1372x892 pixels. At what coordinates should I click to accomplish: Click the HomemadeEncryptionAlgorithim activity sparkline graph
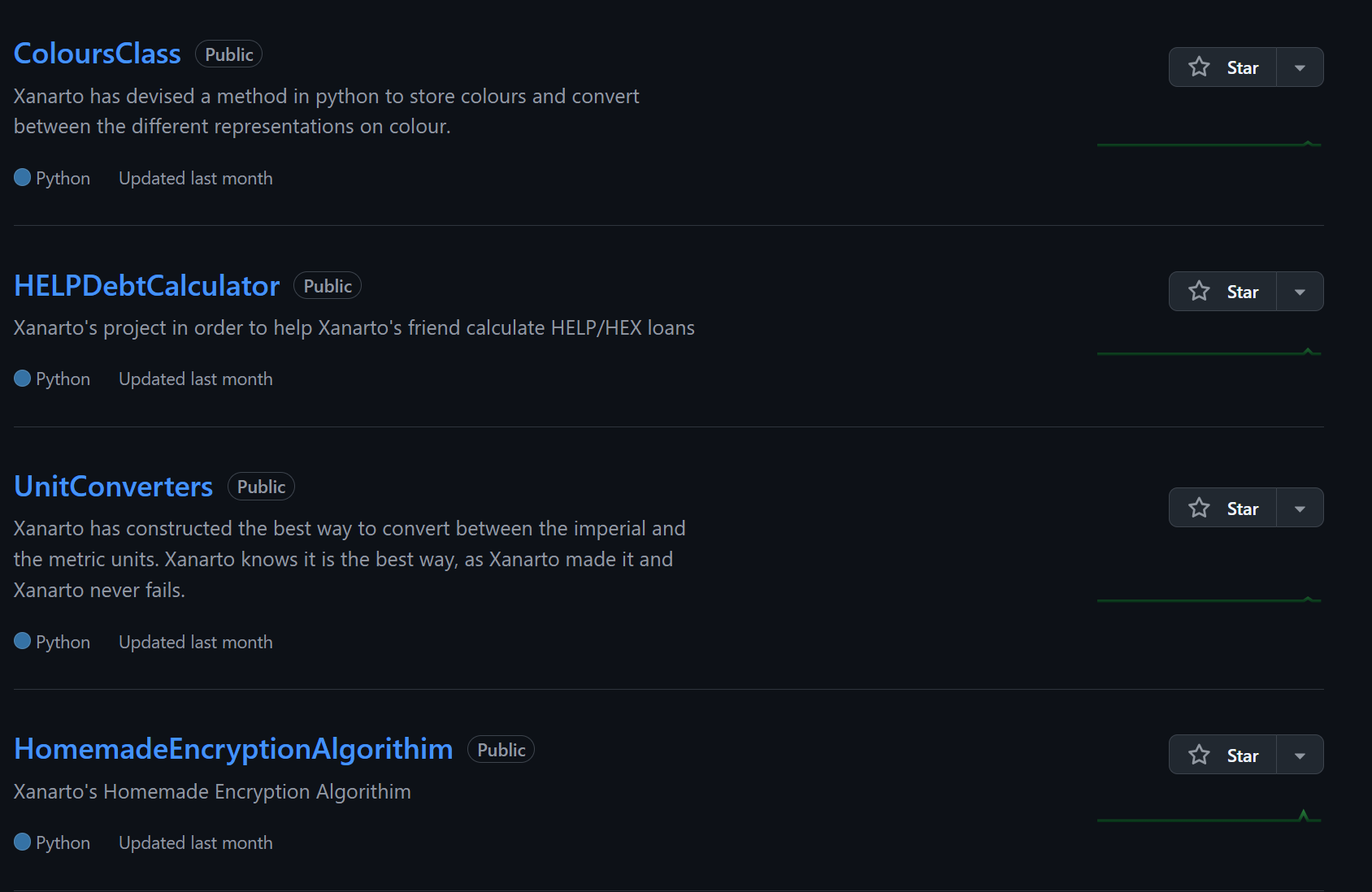pos(1209,819)
